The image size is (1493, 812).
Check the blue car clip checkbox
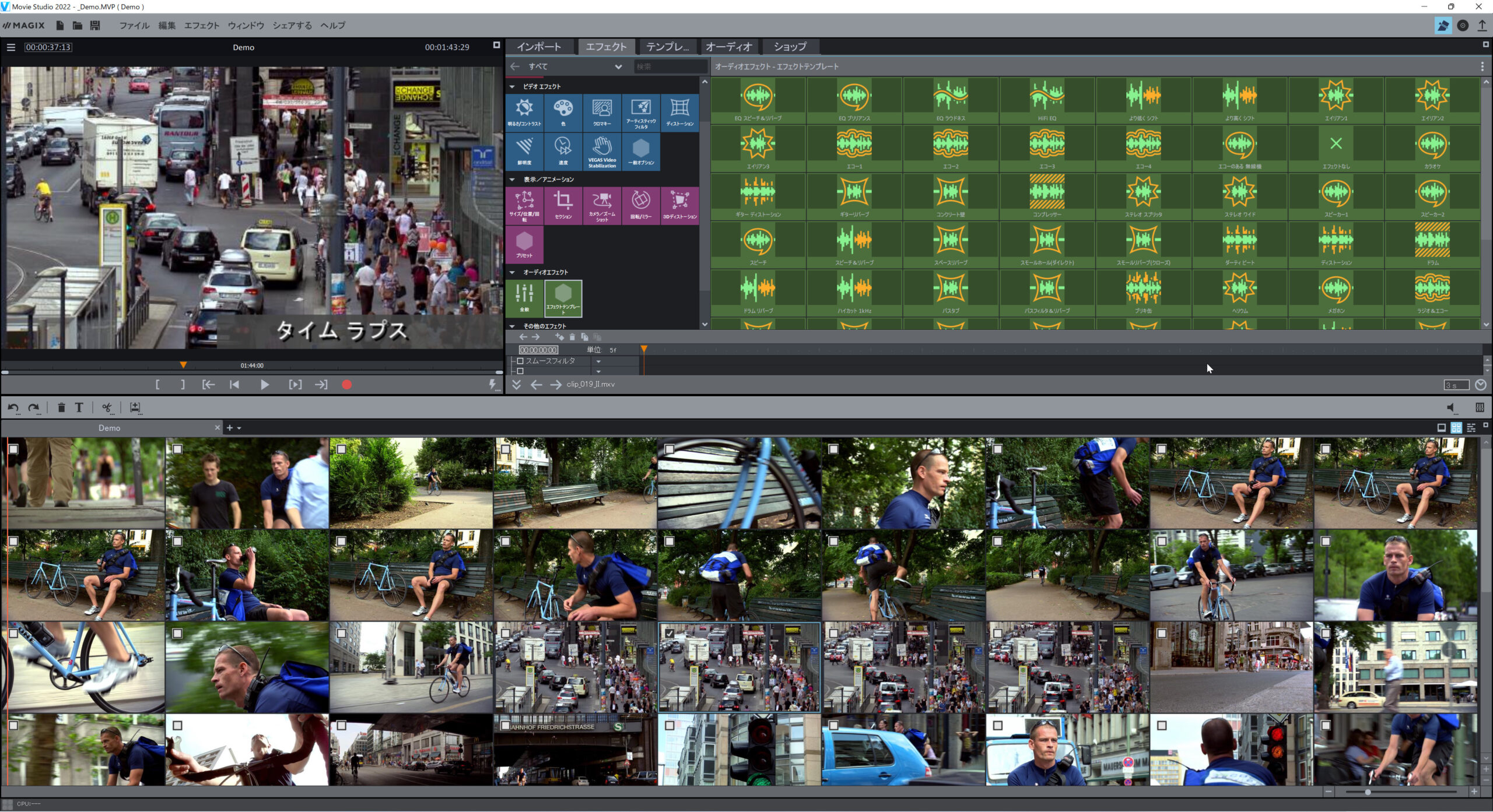click(833, 725)
